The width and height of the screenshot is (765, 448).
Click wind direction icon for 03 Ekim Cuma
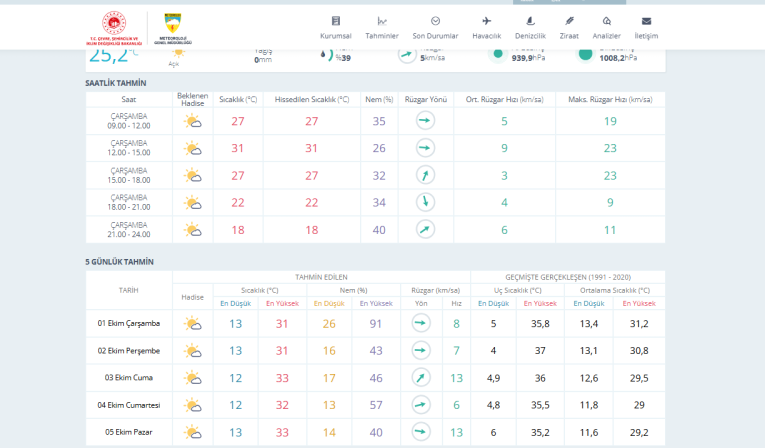coord(421,378)
